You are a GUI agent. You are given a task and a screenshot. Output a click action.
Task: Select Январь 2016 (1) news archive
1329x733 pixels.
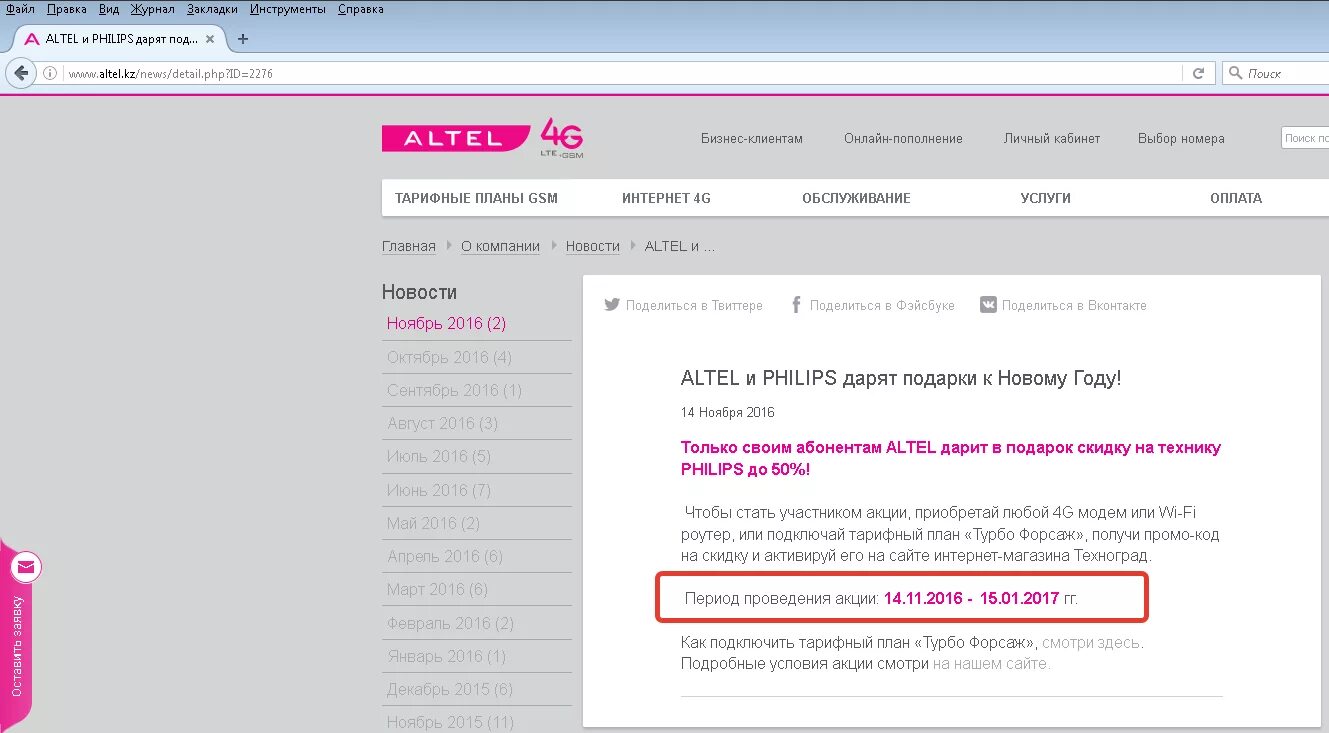446,656
